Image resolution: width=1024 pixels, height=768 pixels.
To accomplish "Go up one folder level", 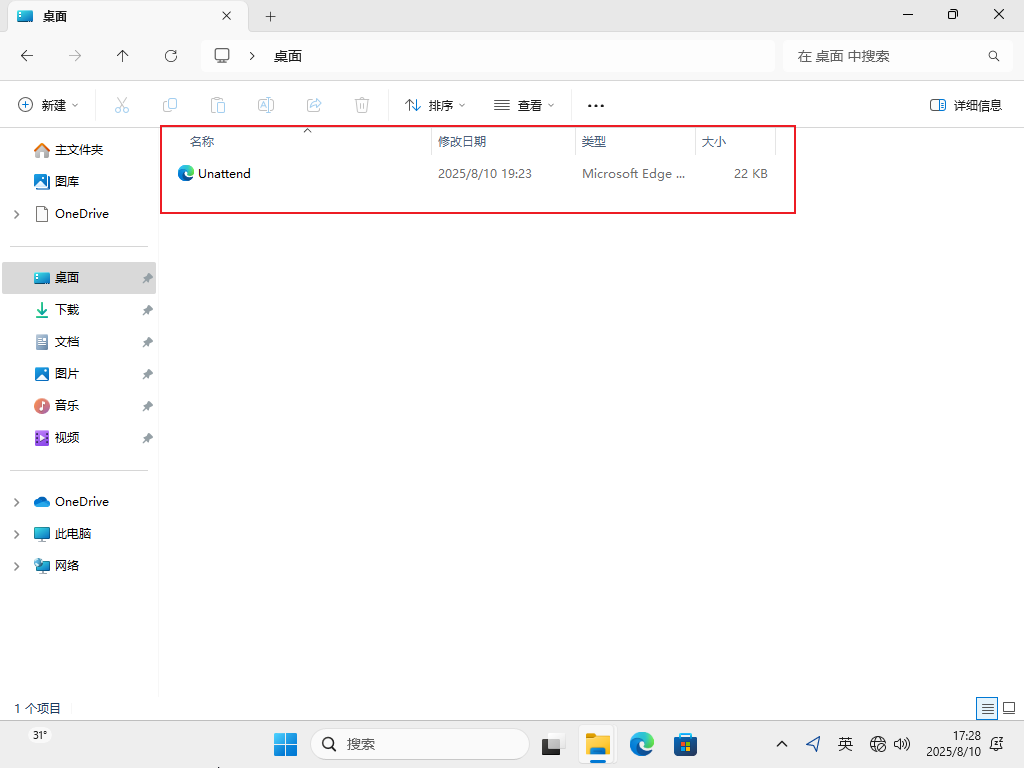I will [x=123, y=56].
